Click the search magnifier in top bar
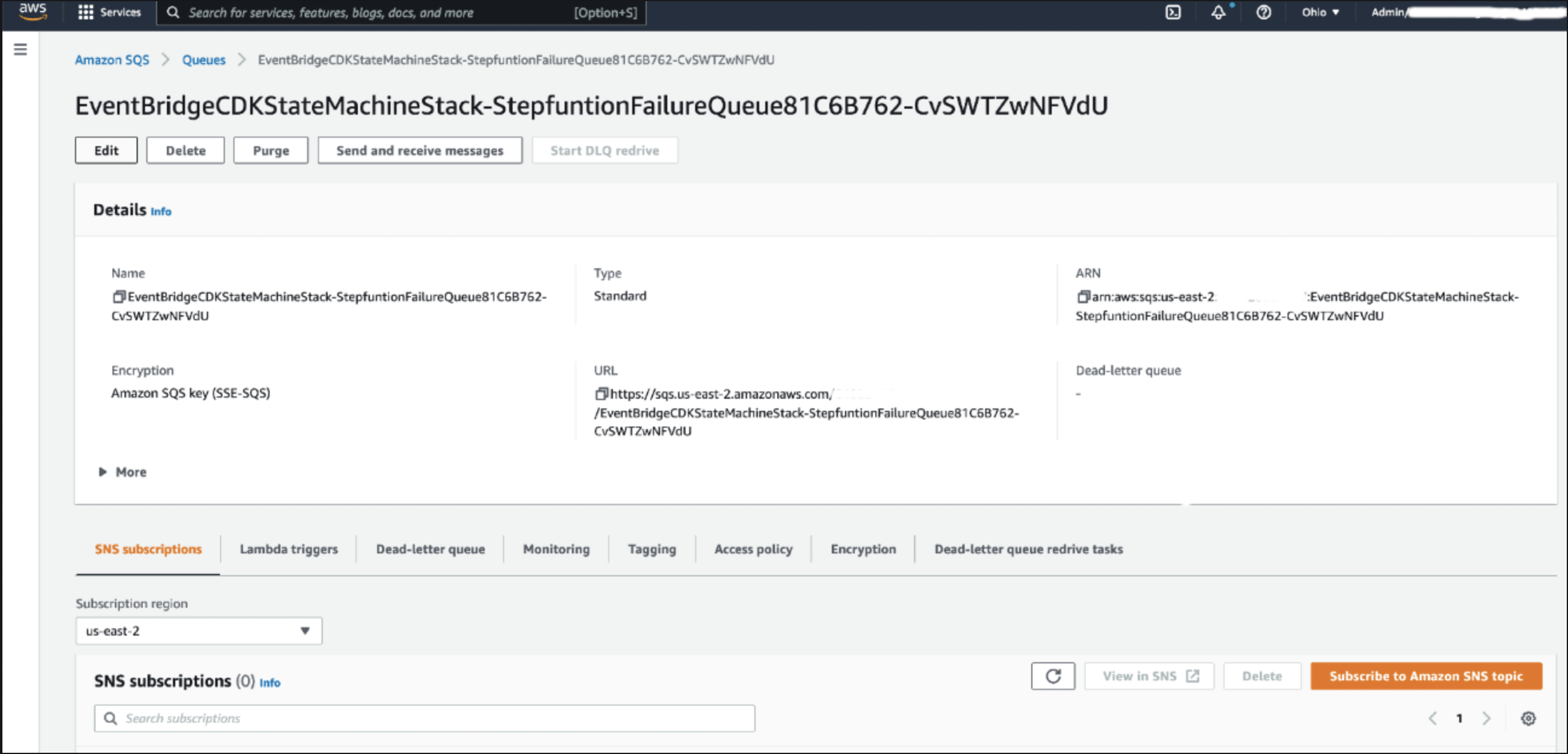This screenshot has height=754, width=1568. 173,12
